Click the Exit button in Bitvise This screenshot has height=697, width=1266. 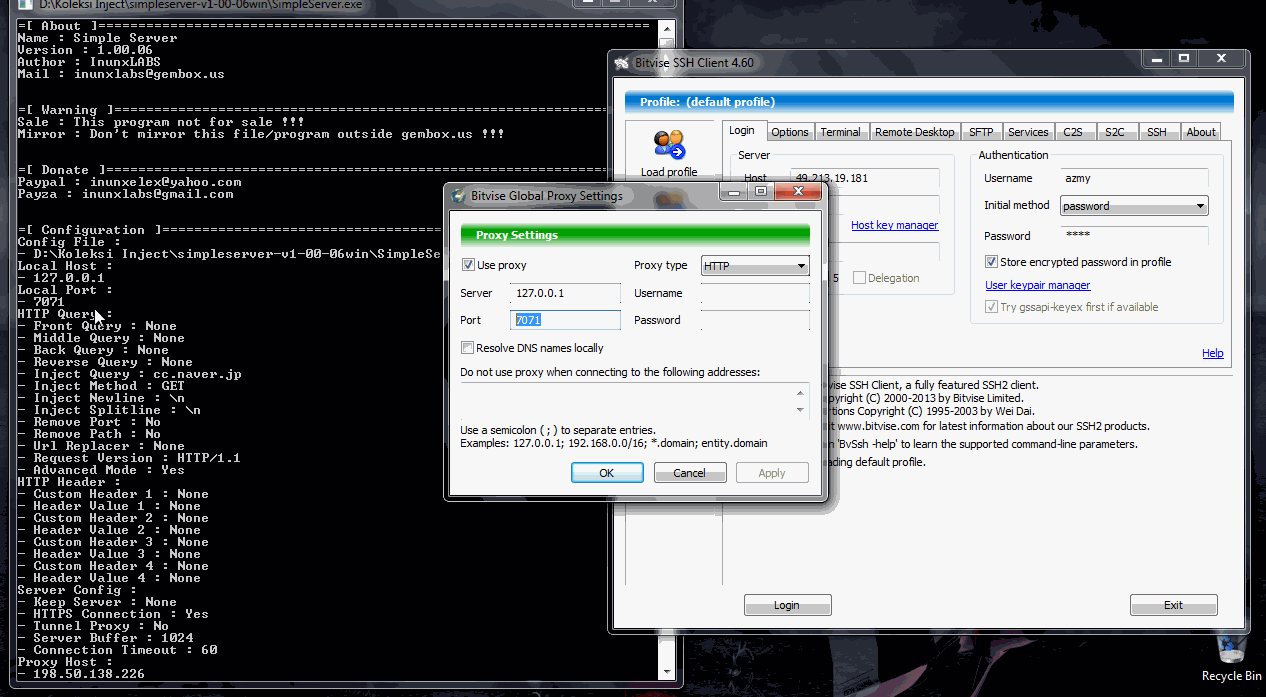click(x=1174, y=605)
